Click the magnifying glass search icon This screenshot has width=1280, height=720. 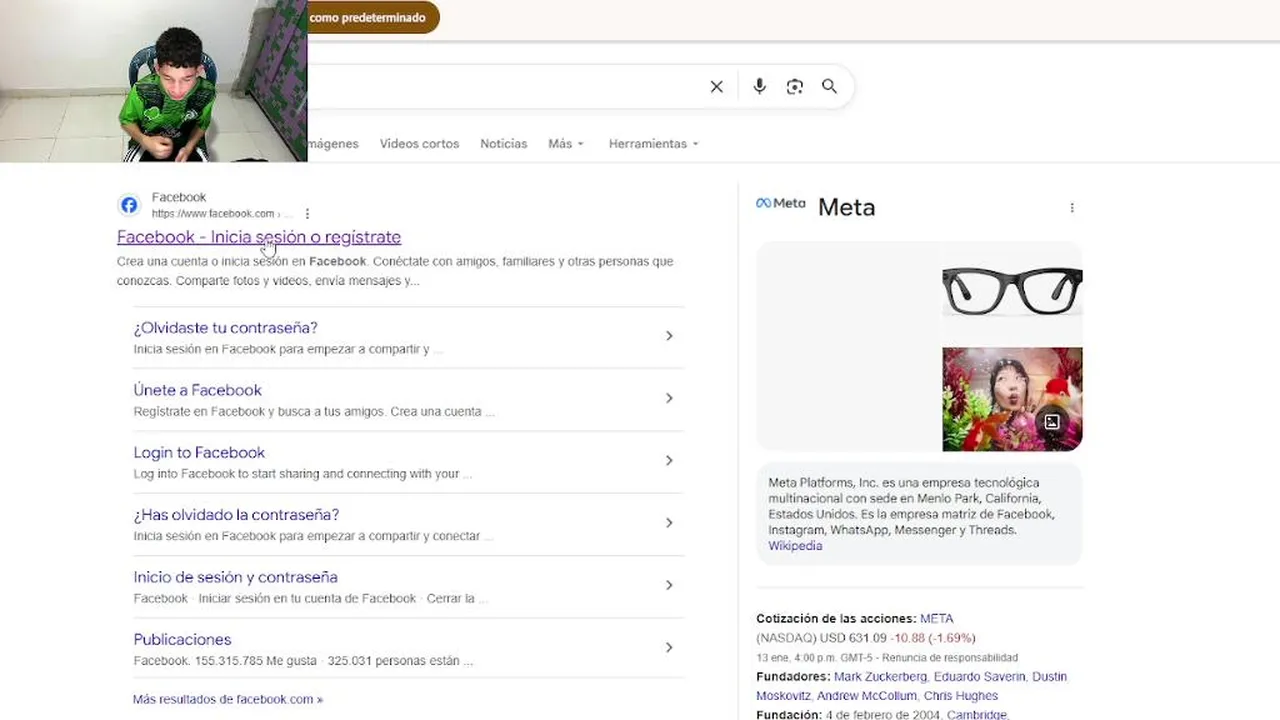click(x=829, y=87)
